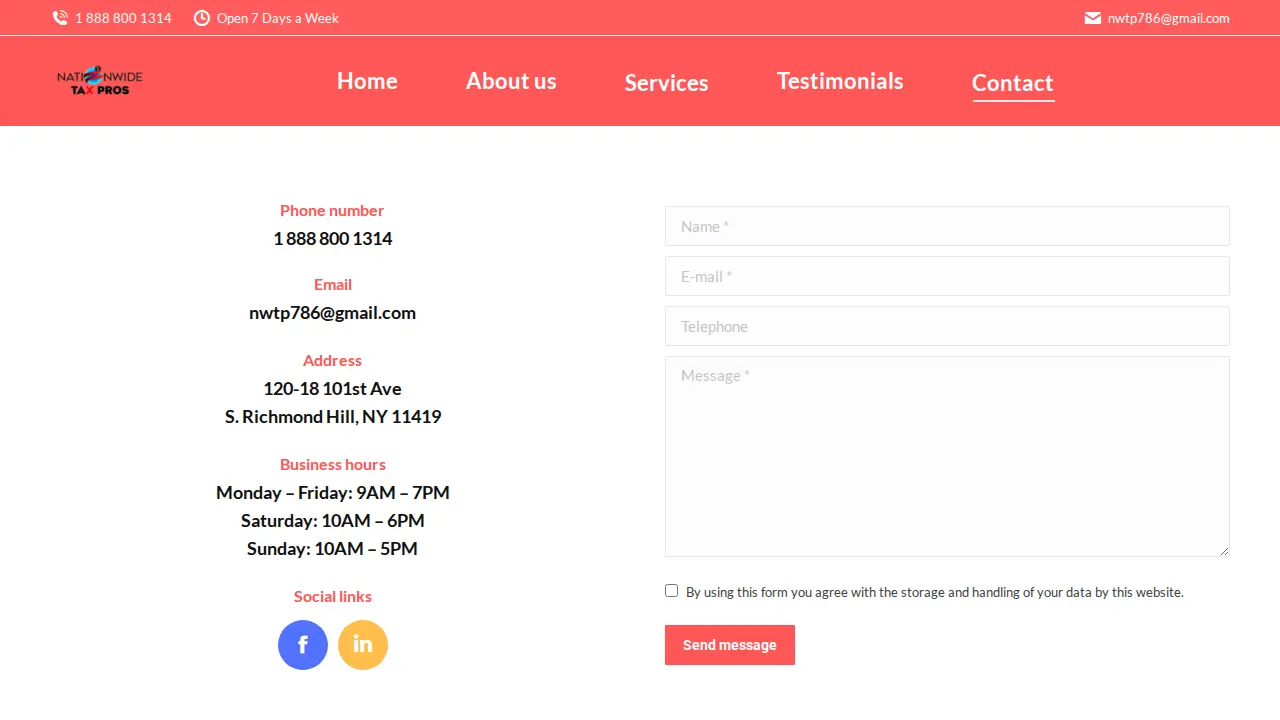Open the Facebook social link
1280x720 pixels.
303,645
